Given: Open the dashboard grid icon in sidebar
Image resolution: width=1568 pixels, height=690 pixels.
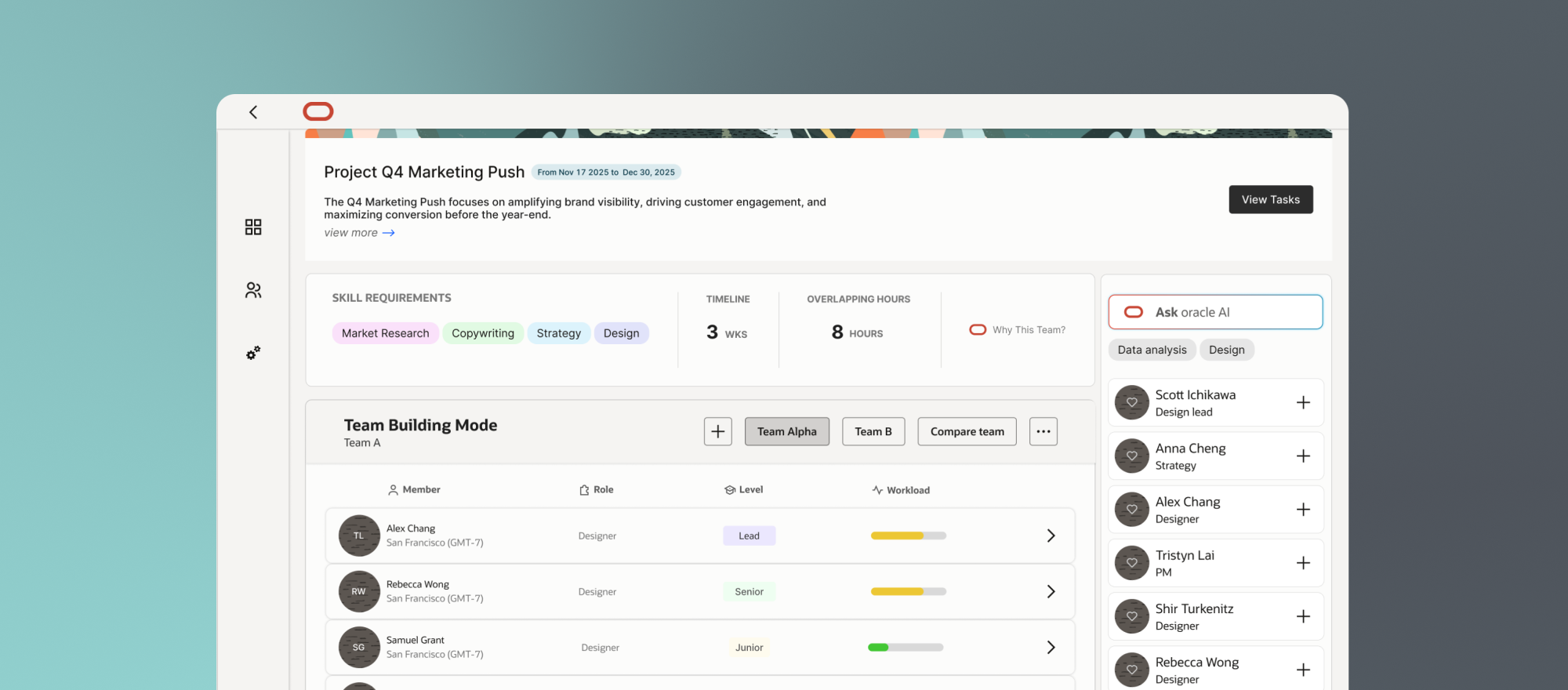Looking at the screenshot, I should click(x=253, y=227).
